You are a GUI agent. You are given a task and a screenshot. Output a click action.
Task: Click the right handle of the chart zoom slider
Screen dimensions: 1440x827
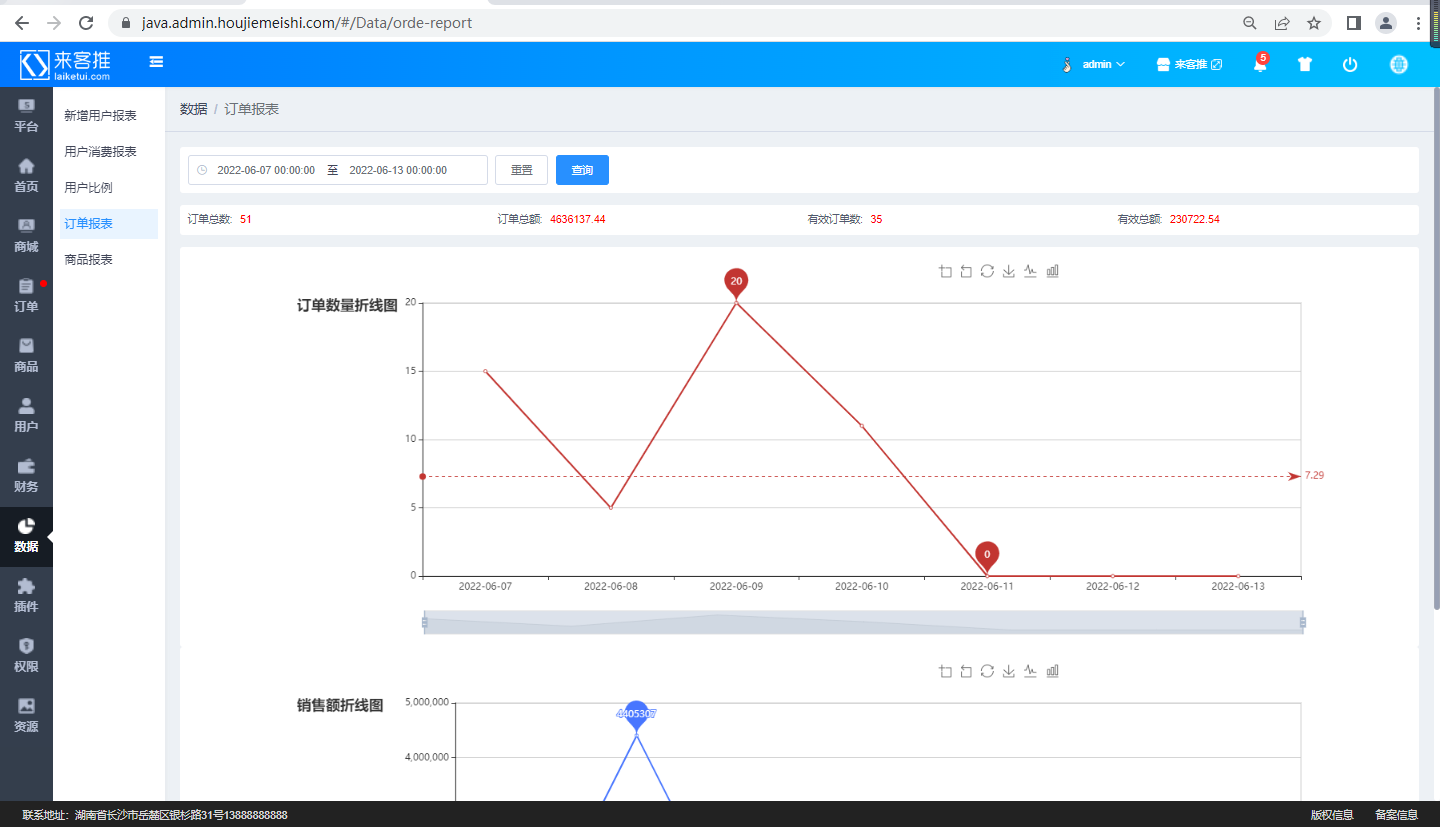(1302, 622)
